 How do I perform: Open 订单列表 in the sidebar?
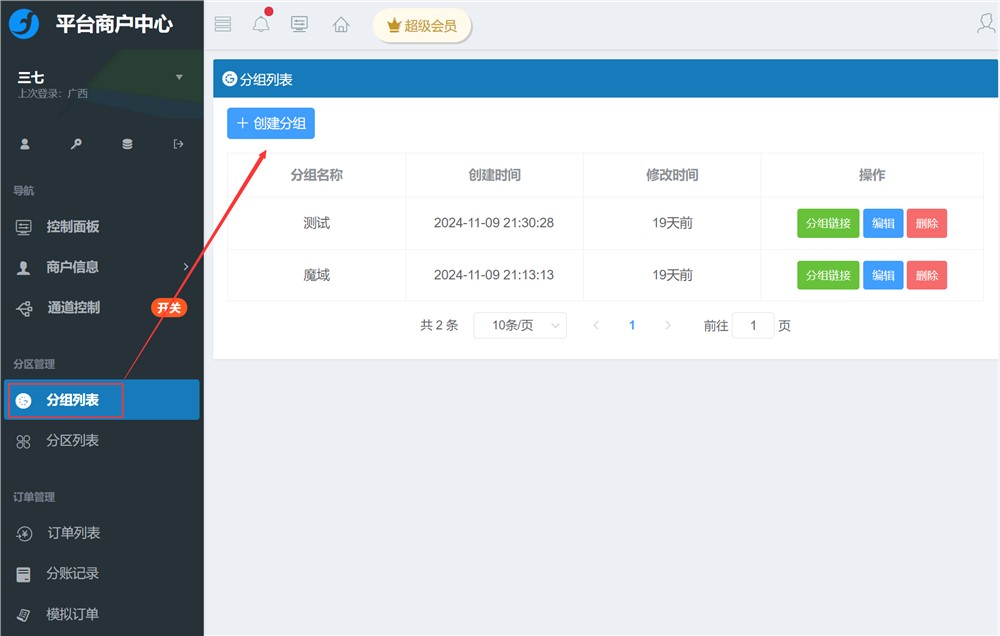(73, 534)
